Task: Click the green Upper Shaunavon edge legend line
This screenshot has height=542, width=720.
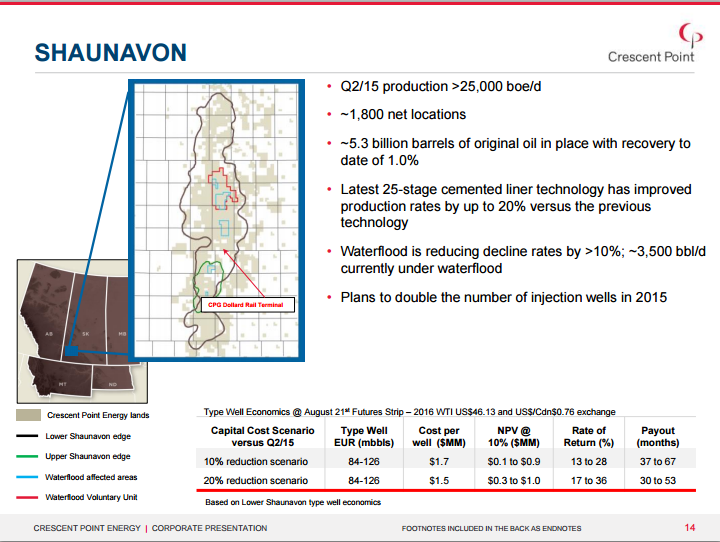Action: click(x=26, y=456)
